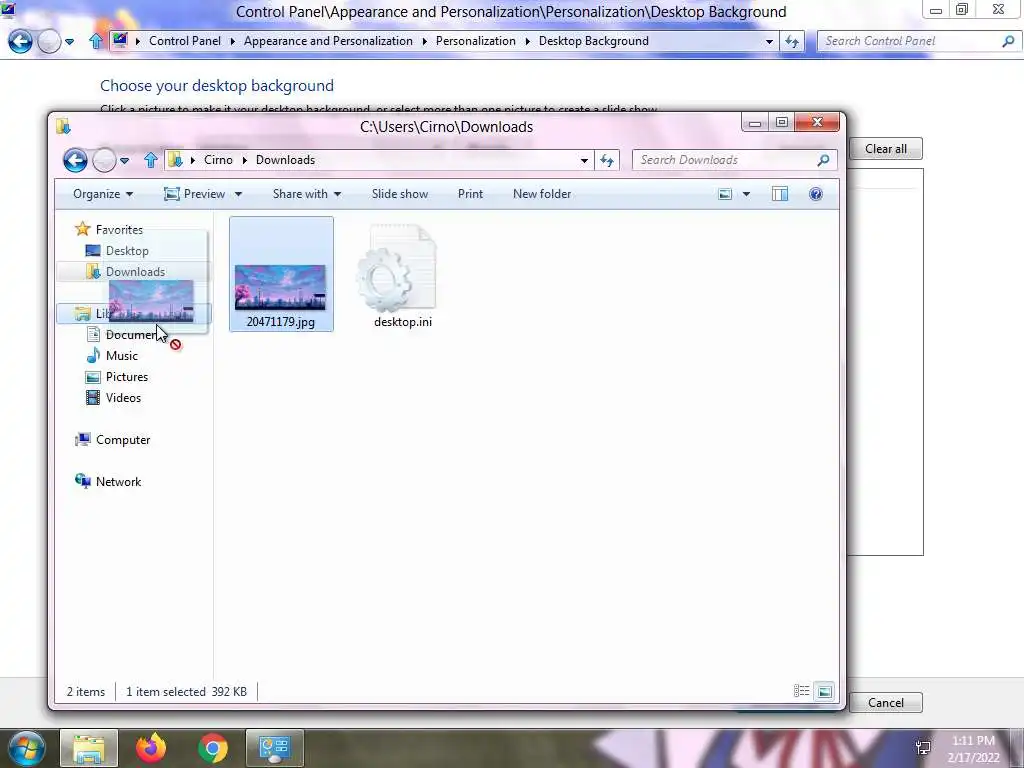Click the Change your view icon
The width and height of the screenshot is (1024, 768).
coord(725,194)
